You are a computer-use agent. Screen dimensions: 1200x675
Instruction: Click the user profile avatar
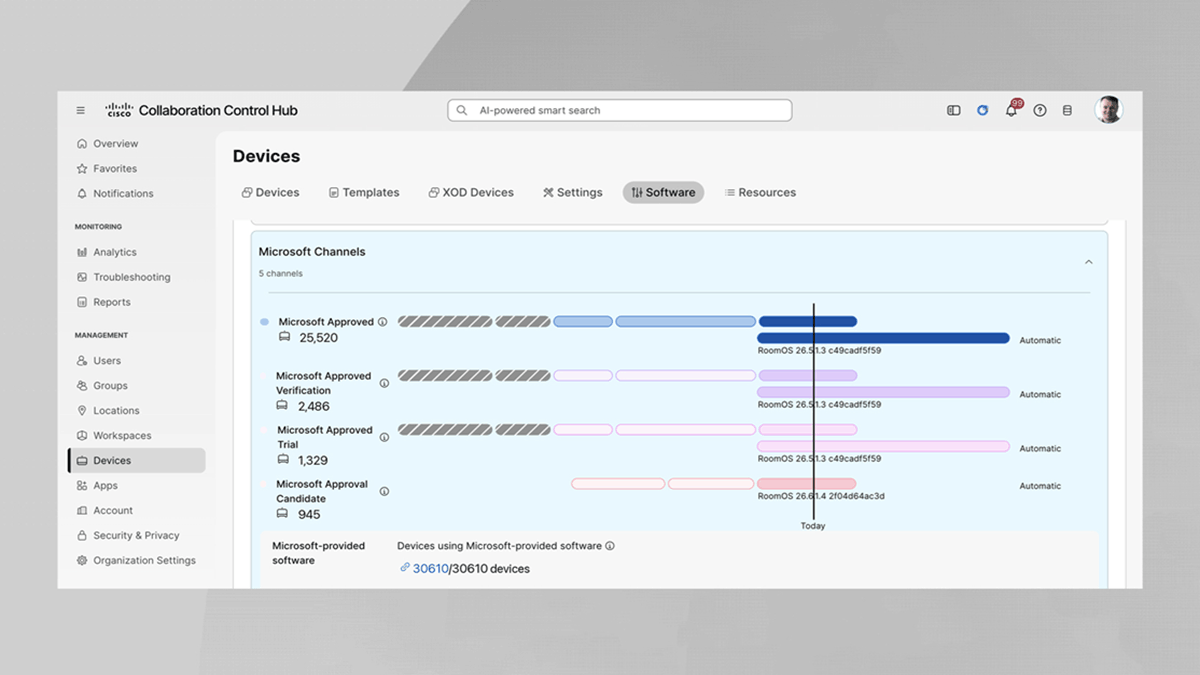point(1108,110)
